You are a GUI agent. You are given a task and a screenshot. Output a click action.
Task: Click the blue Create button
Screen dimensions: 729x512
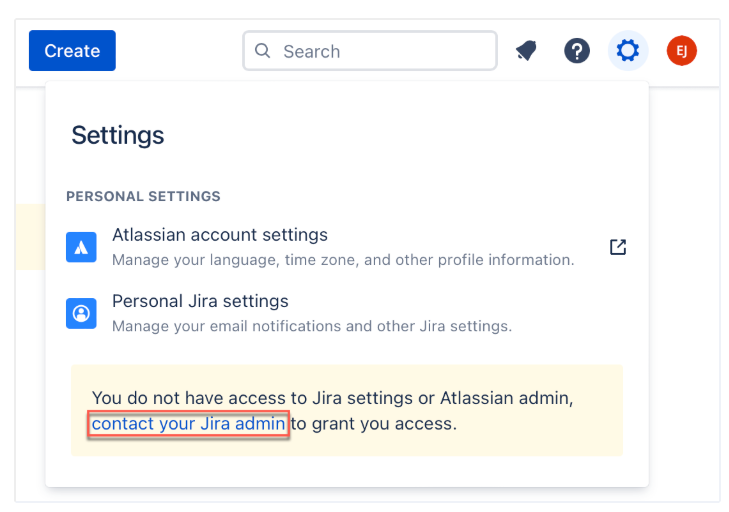point(72,51)
